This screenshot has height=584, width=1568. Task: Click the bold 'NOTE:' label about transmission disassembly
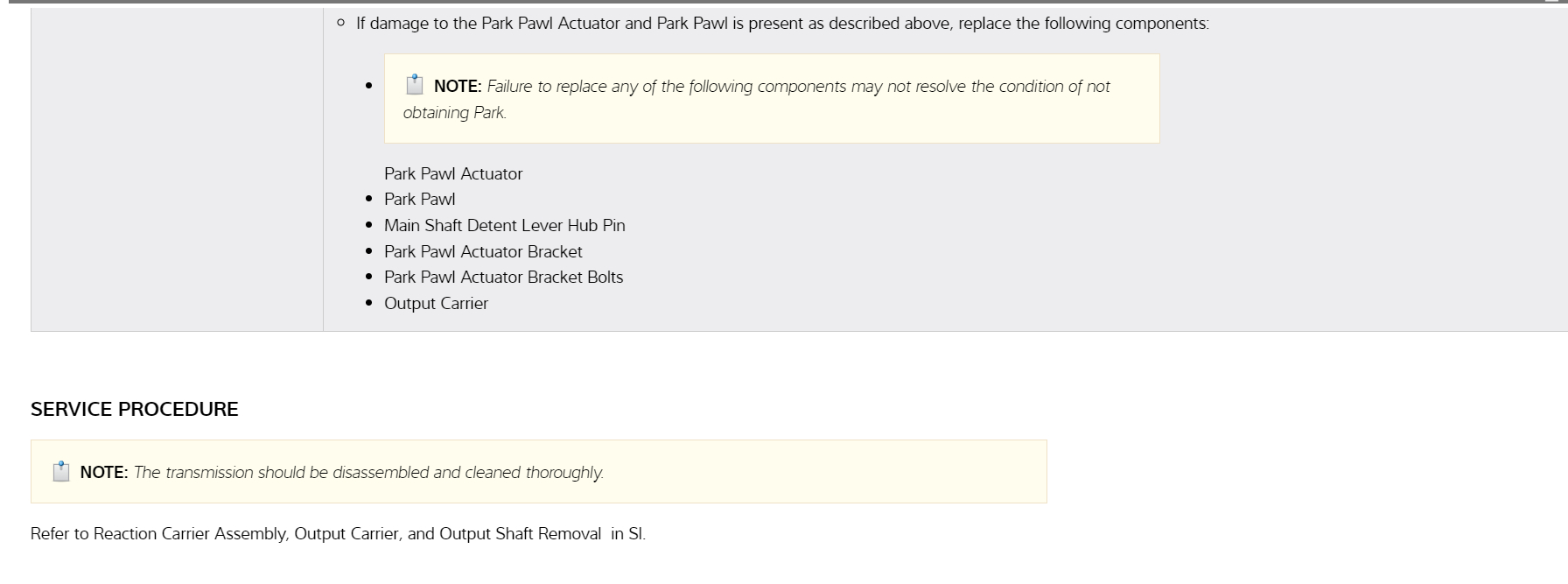pos(104,473)
